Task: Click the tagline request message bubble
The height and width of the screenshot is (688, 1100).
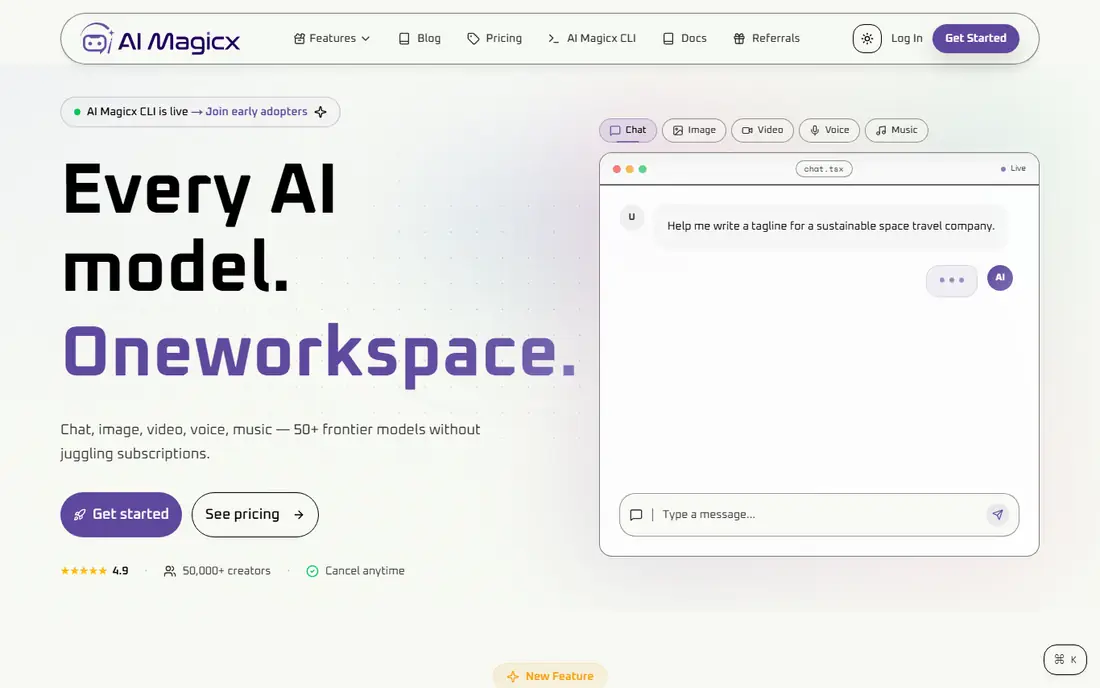Action: [831, 226]
